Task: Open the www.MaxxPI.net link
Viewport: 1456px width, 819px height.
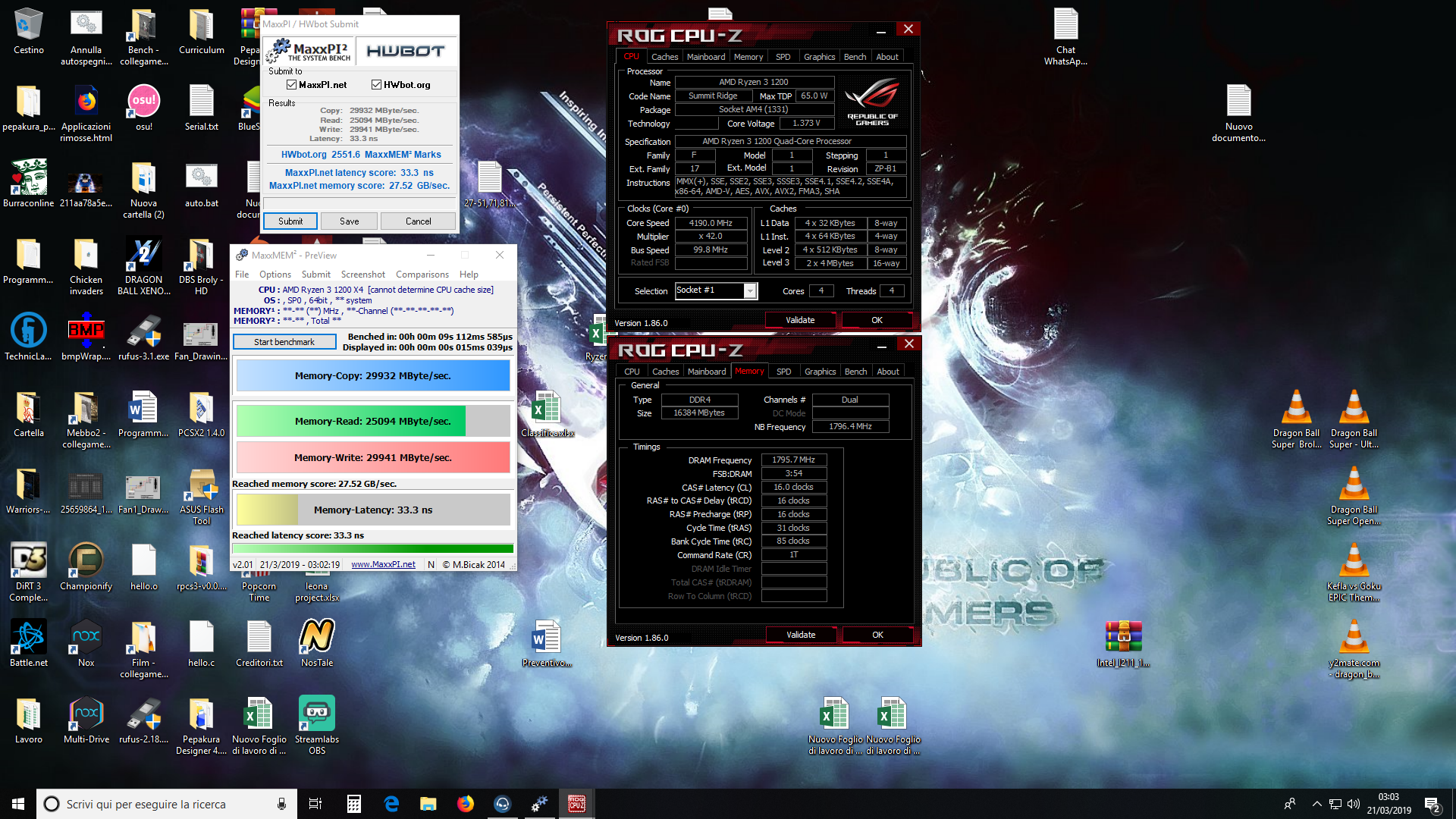Action: coord(383,565)
